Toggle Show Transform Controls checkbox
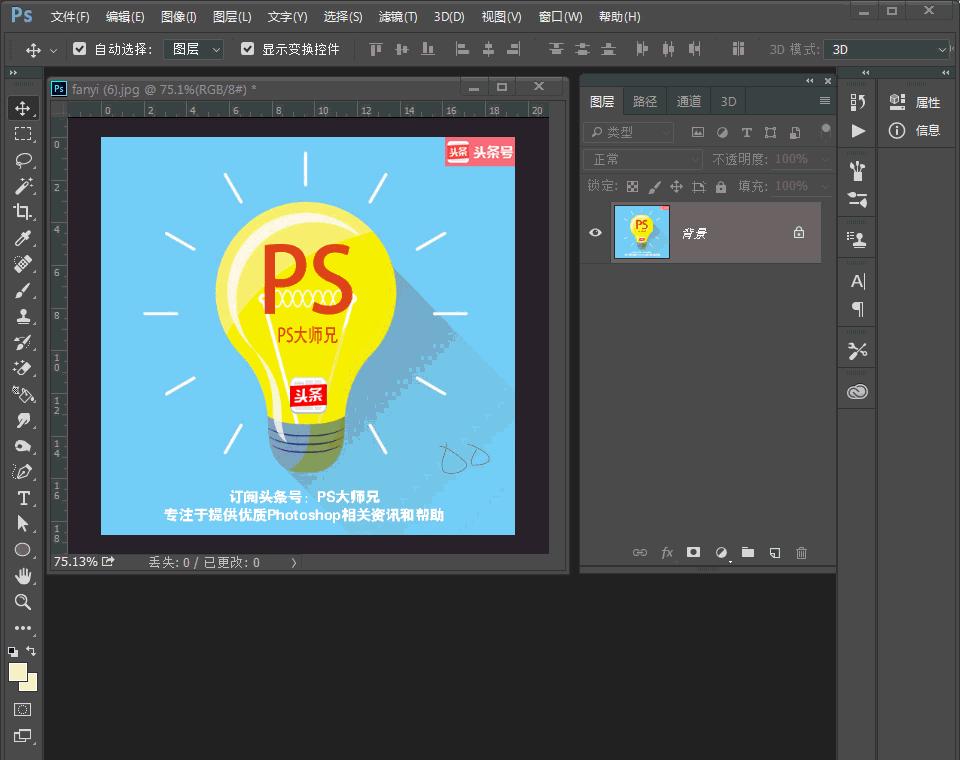The width and height of the screenshot is (960, 760). (247, 48)
